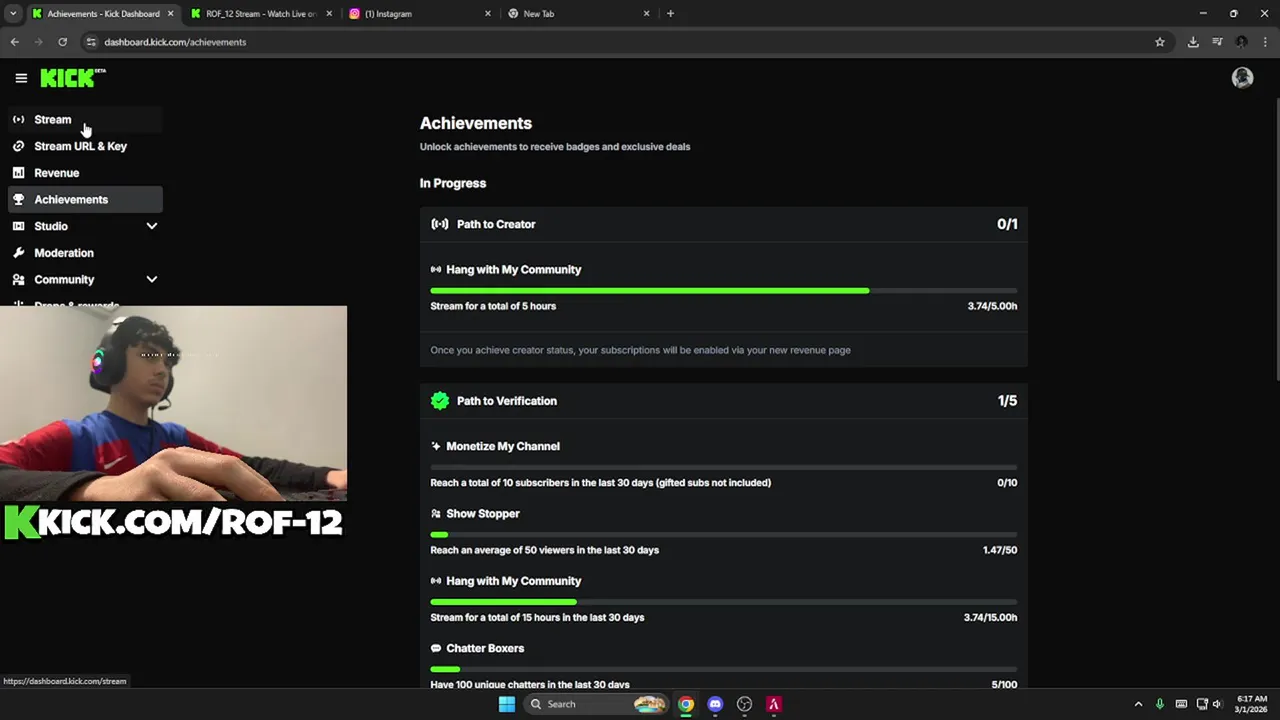Open Chrome's three-dot menu

pyautogui.click(x=1264, y=42)
